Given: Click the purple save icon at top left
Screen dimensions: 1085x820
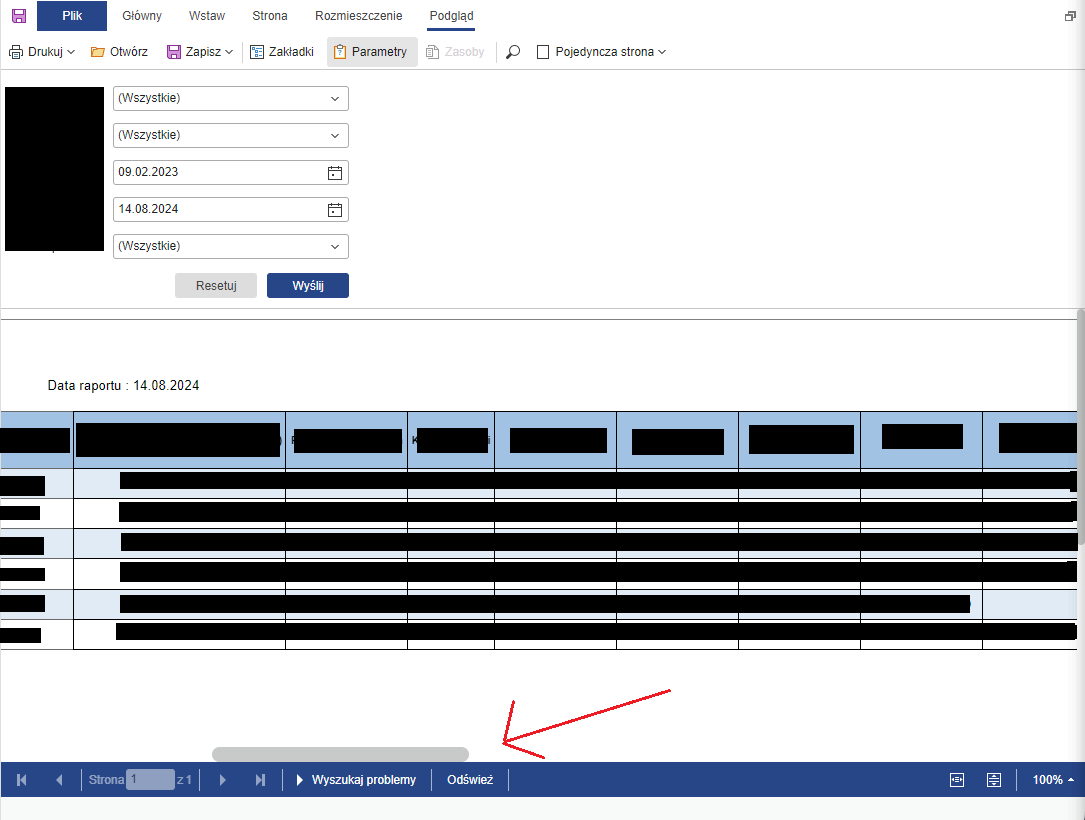Looking at the screenshot, I should point(19,16).
